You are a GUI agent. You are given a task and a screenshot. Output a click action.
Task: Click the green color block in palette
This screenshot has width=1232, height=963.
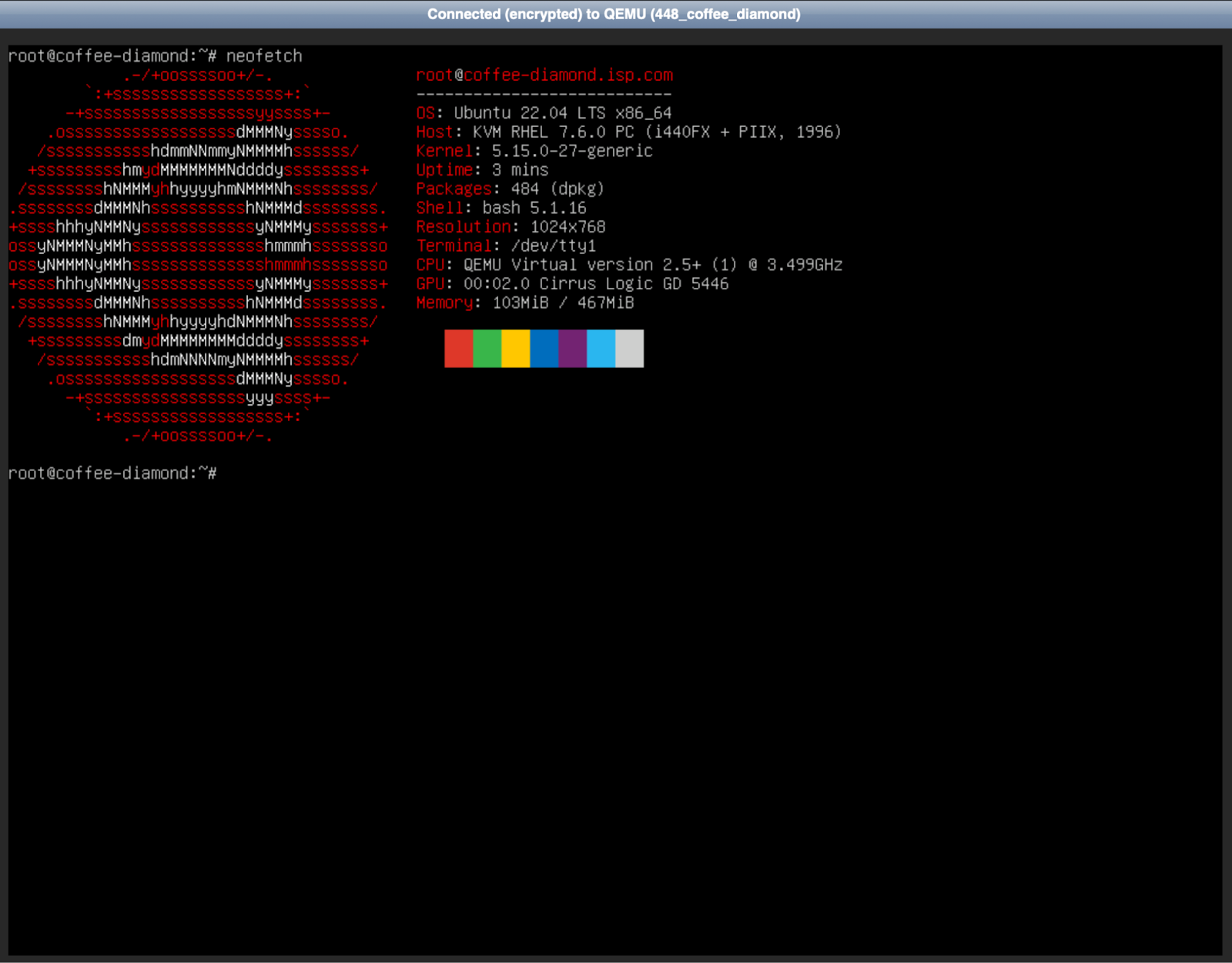[x=487, y=349]
